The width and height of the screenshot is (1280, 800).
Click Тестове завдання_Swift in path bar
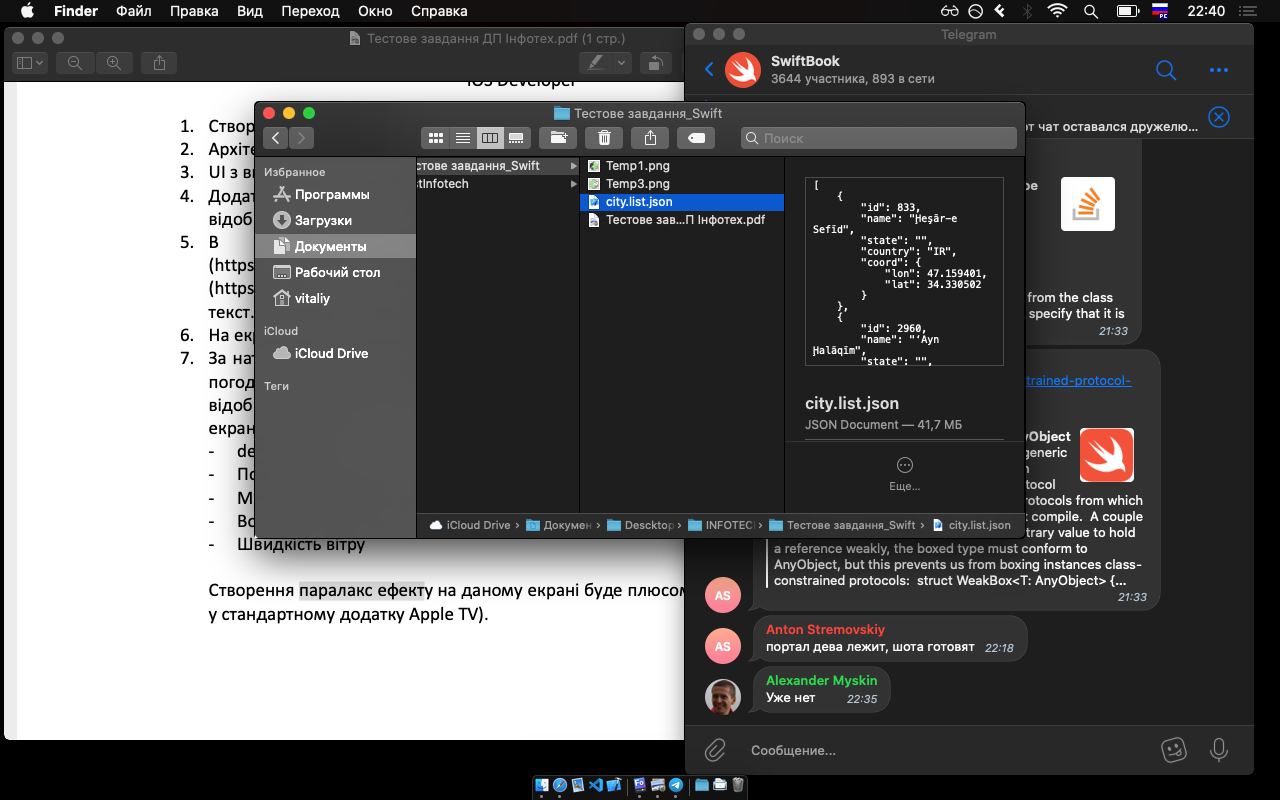click(x=842, y=525)
